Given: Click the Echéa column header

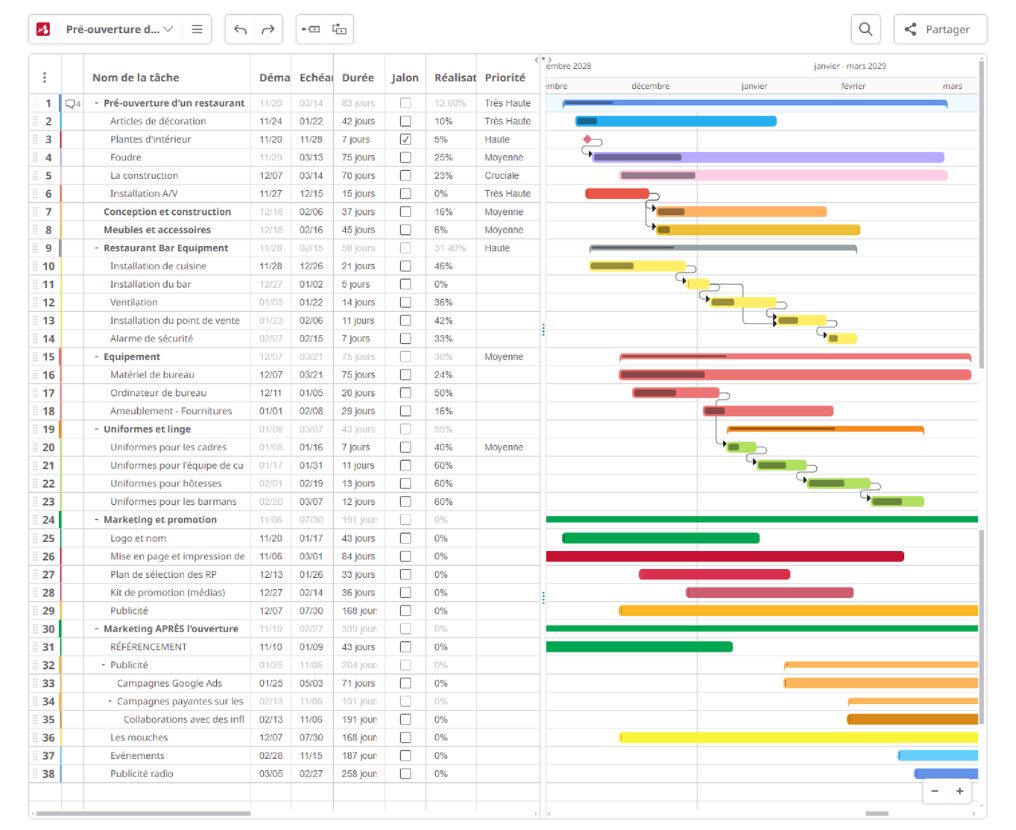Looking at the screenshot, I should point(316,78).
